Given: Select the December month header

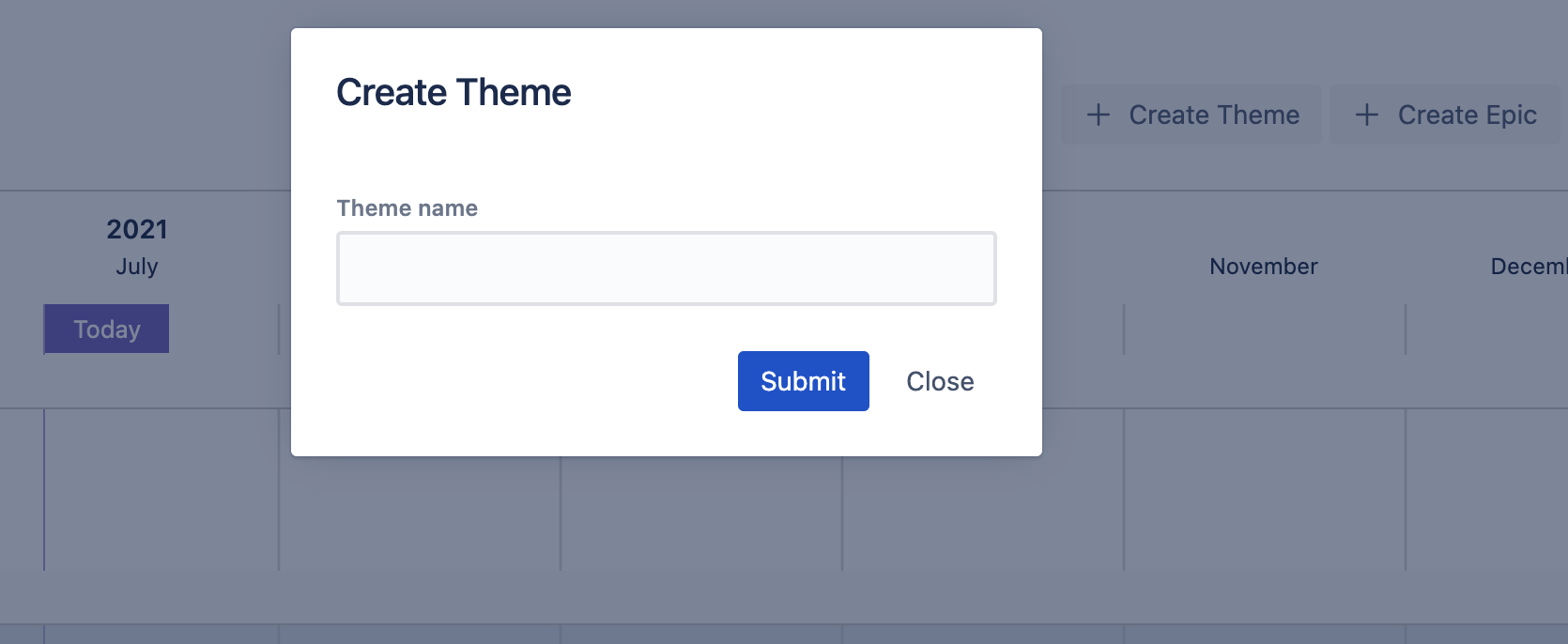Looking at the screenshot, I should pyautogui.click(x=1528, y=267).
